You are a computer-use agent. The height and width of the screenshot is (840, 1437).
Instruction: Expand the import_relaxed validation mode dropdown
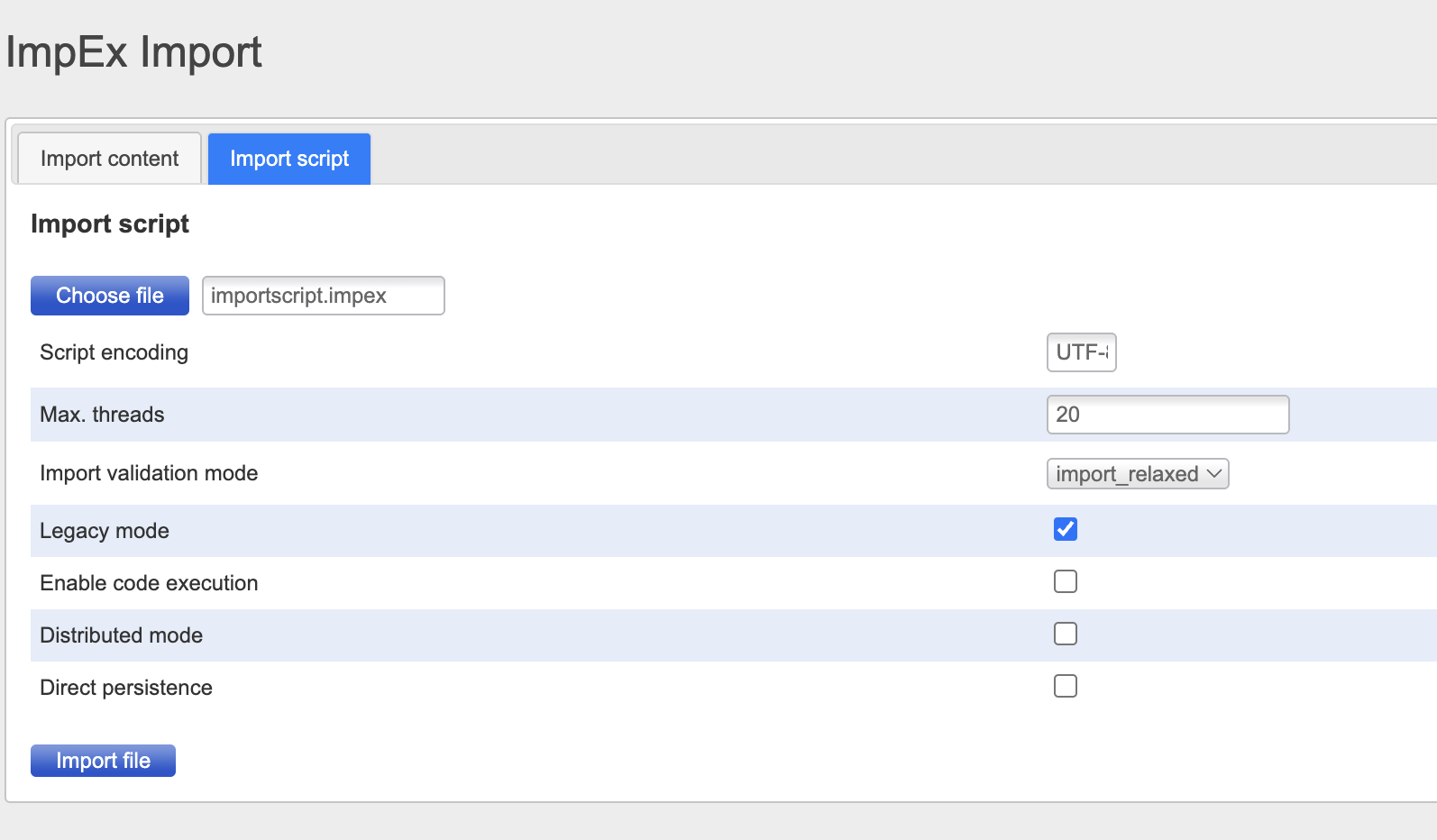pyautogui.click(x=1138, y=474)
